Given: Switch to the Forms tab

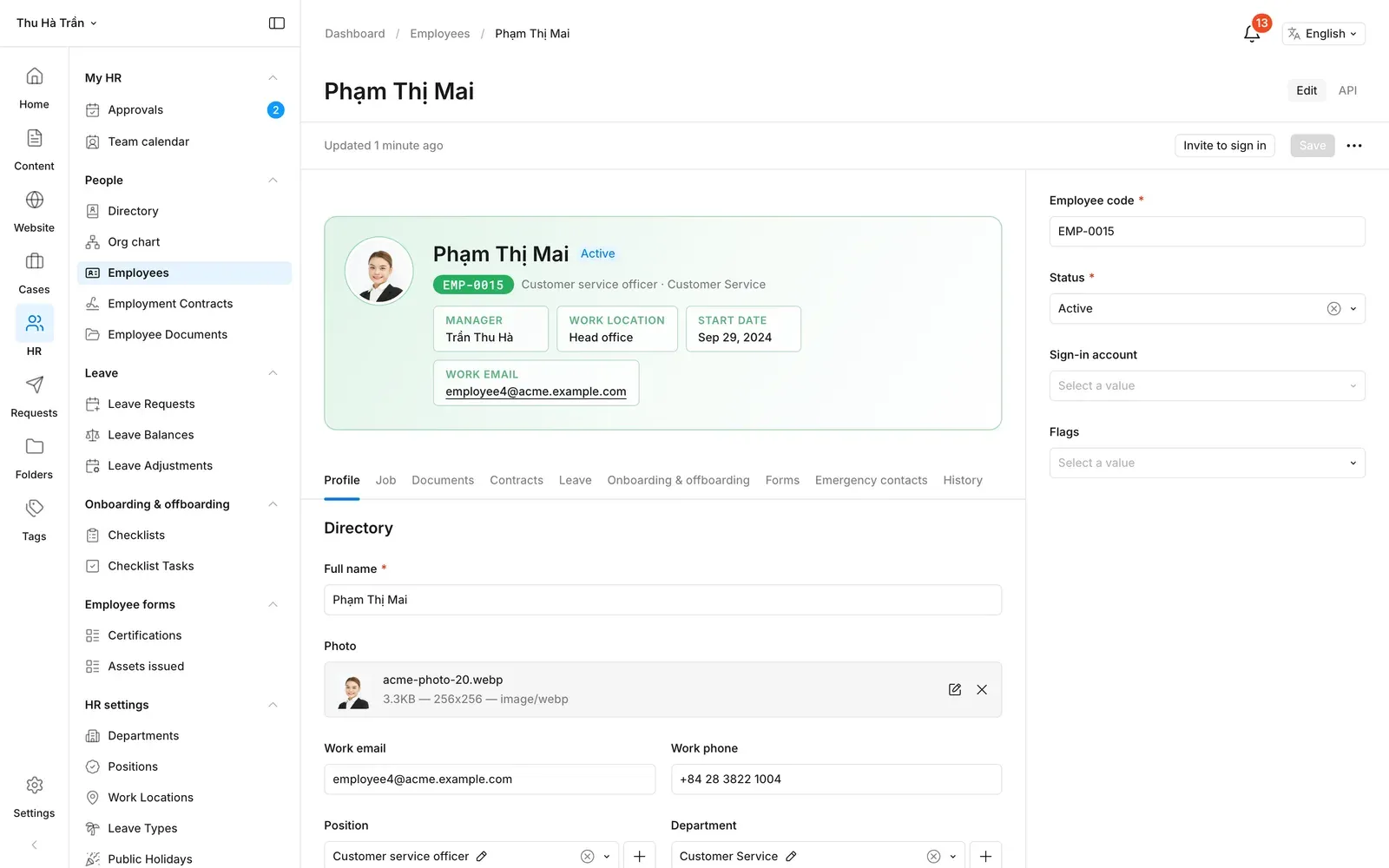Looking at the screenshot, I should (782, 481).
